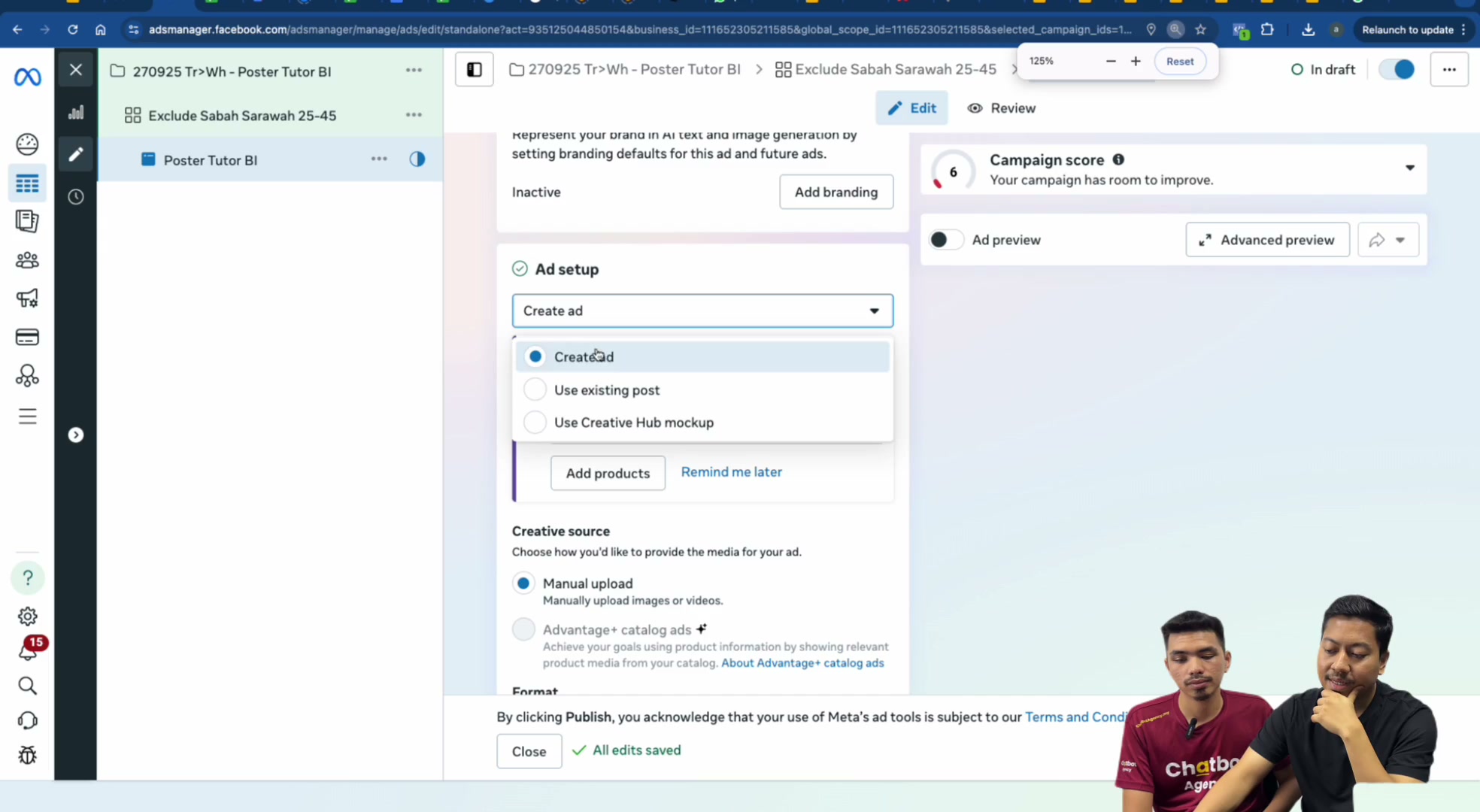
Task: Open Poster Tutor BI ad ellipsis menu
Action: 379,159
